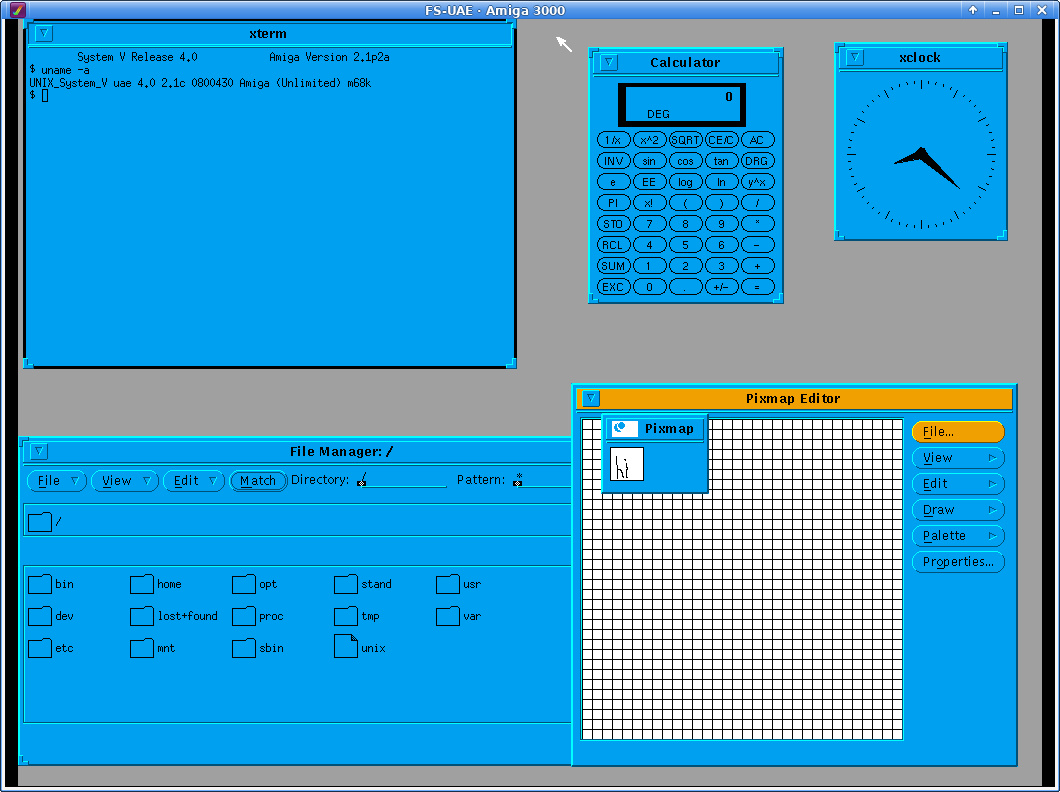Click the STO key on Calculator
The image size is (1060, 792).
[x=613, y=224]
